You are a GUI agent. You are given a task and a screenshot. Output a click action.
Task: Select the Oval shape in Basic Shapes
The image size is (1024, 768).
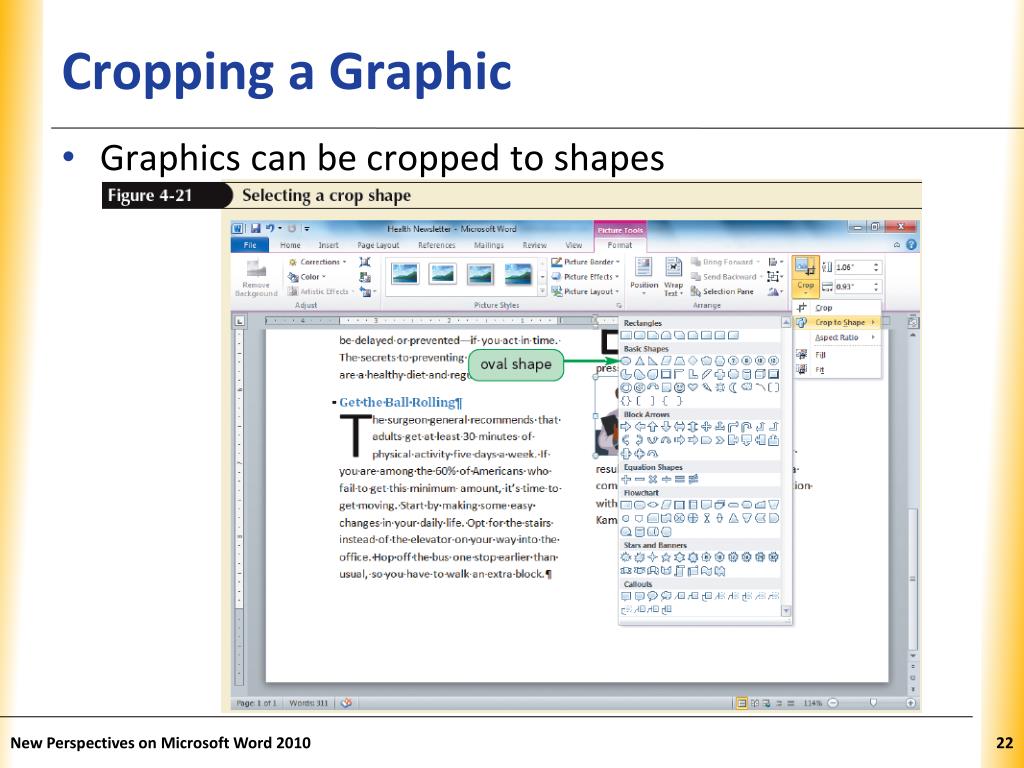[626, 360]
